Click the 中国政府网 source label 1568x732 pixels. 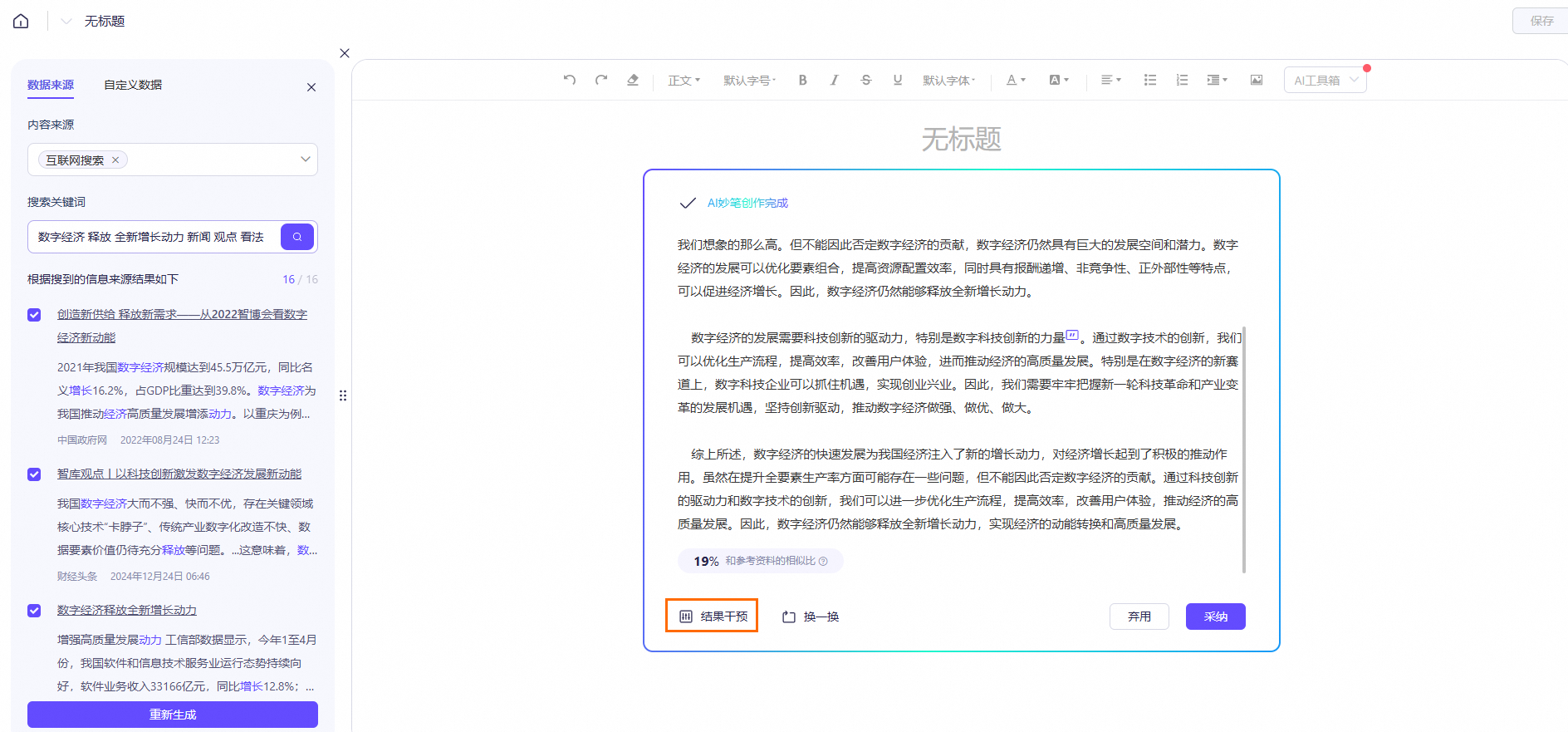(82, 440)
